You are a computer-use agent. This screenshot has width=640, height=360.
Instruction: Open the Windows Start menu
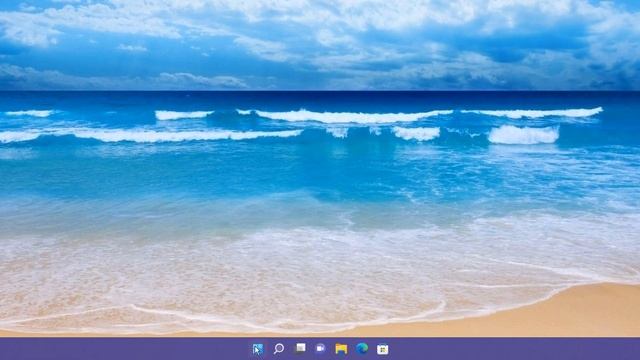point(258,349)
